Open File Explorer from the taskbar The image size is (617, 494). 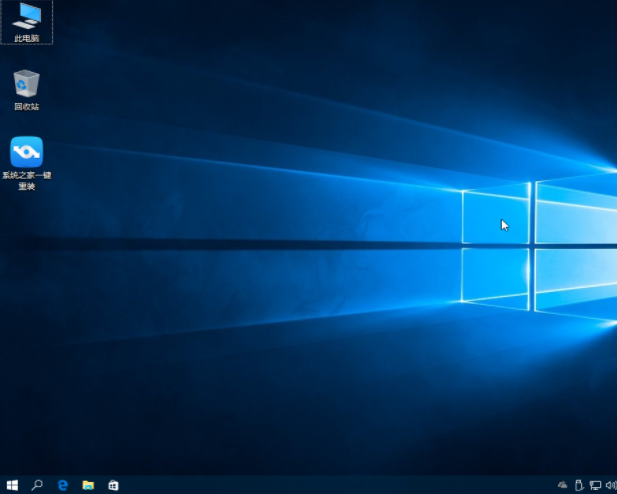[x=88, y=485]
